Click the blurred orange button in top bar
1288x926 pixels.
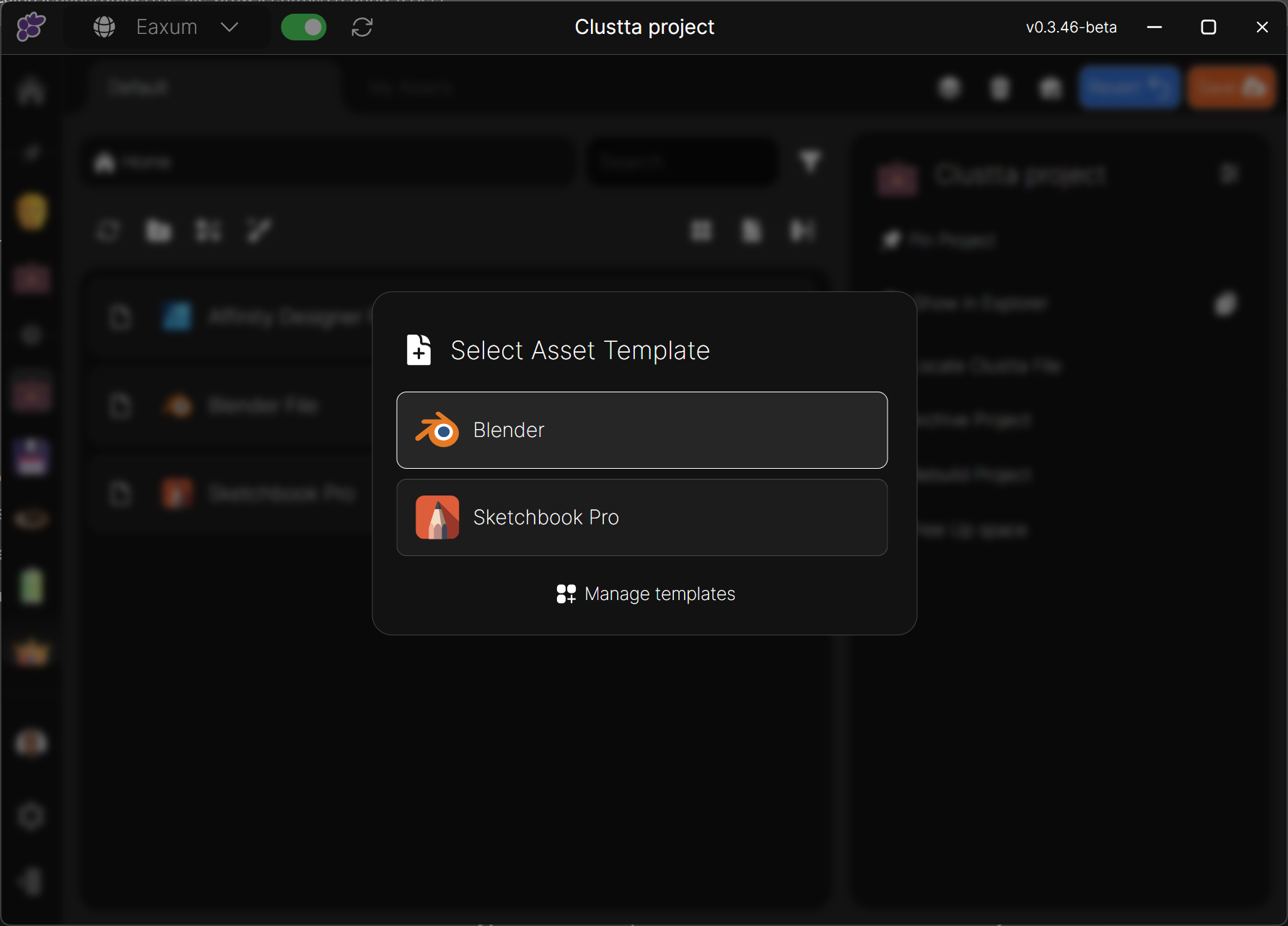point(1232,87)
